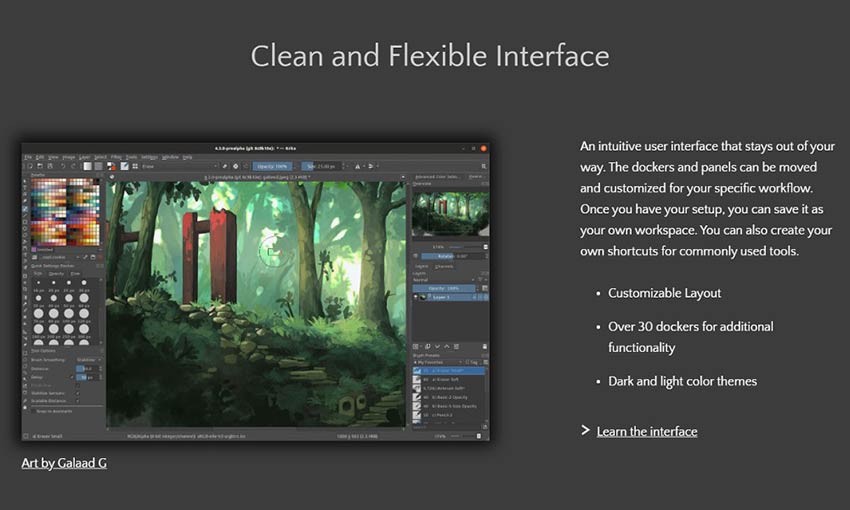
Task: Toggle the Delay checkbox in Tool Options
Action: point(72,377)
